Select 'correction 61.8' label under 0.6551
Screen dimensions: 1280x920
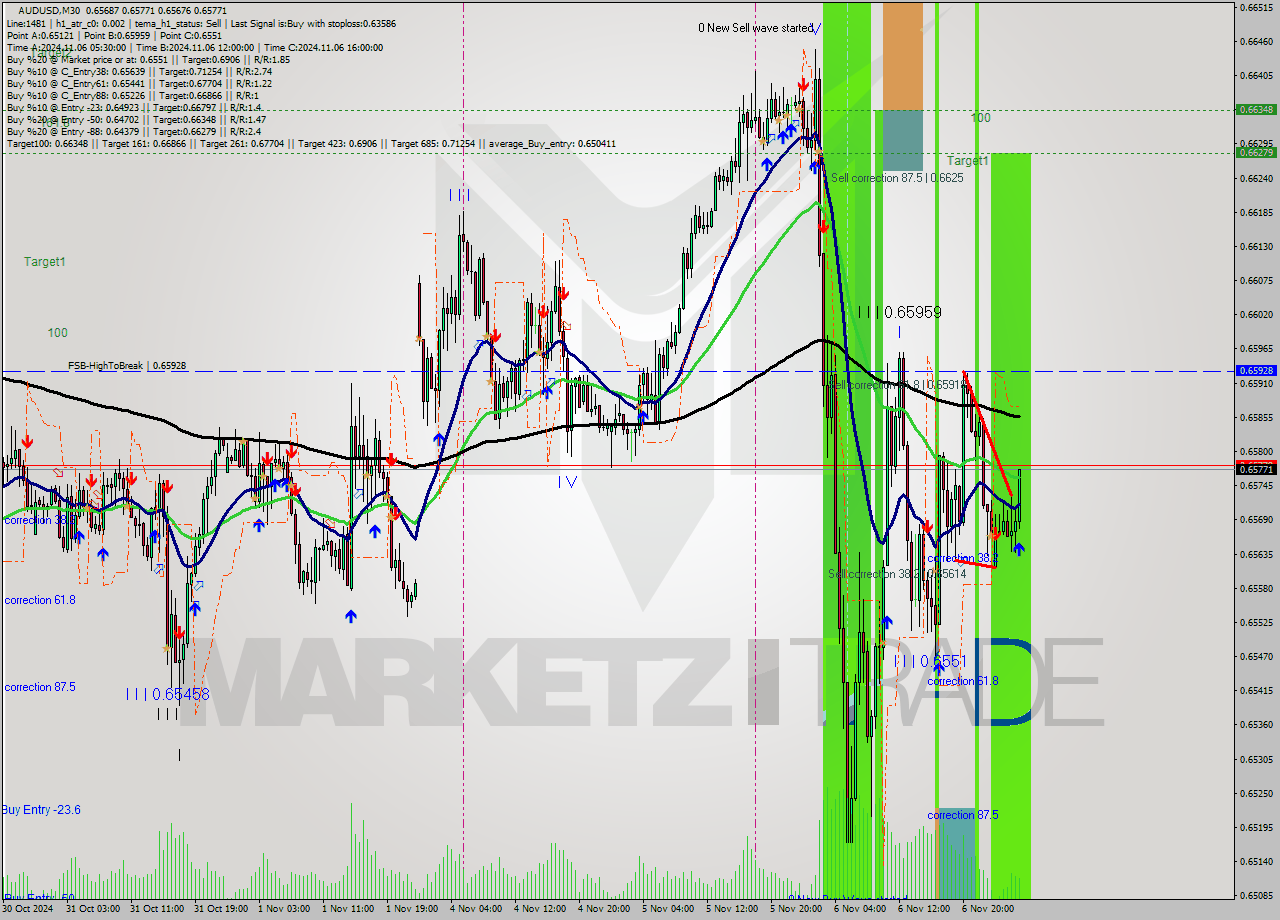point(963,681)
